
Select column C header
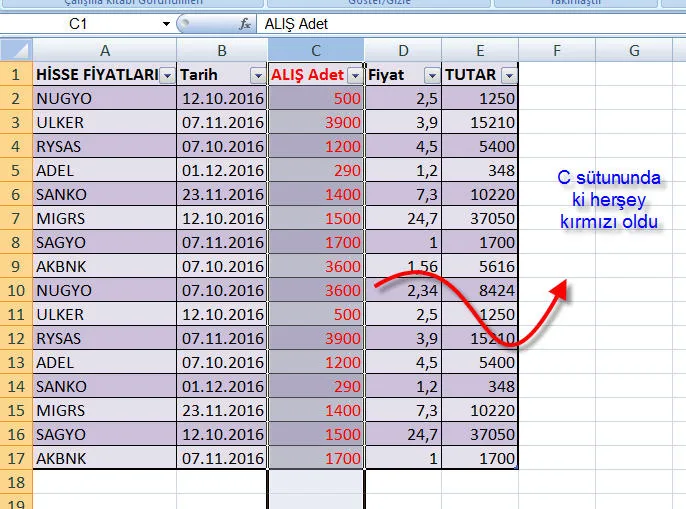click(x=316, y=50)
